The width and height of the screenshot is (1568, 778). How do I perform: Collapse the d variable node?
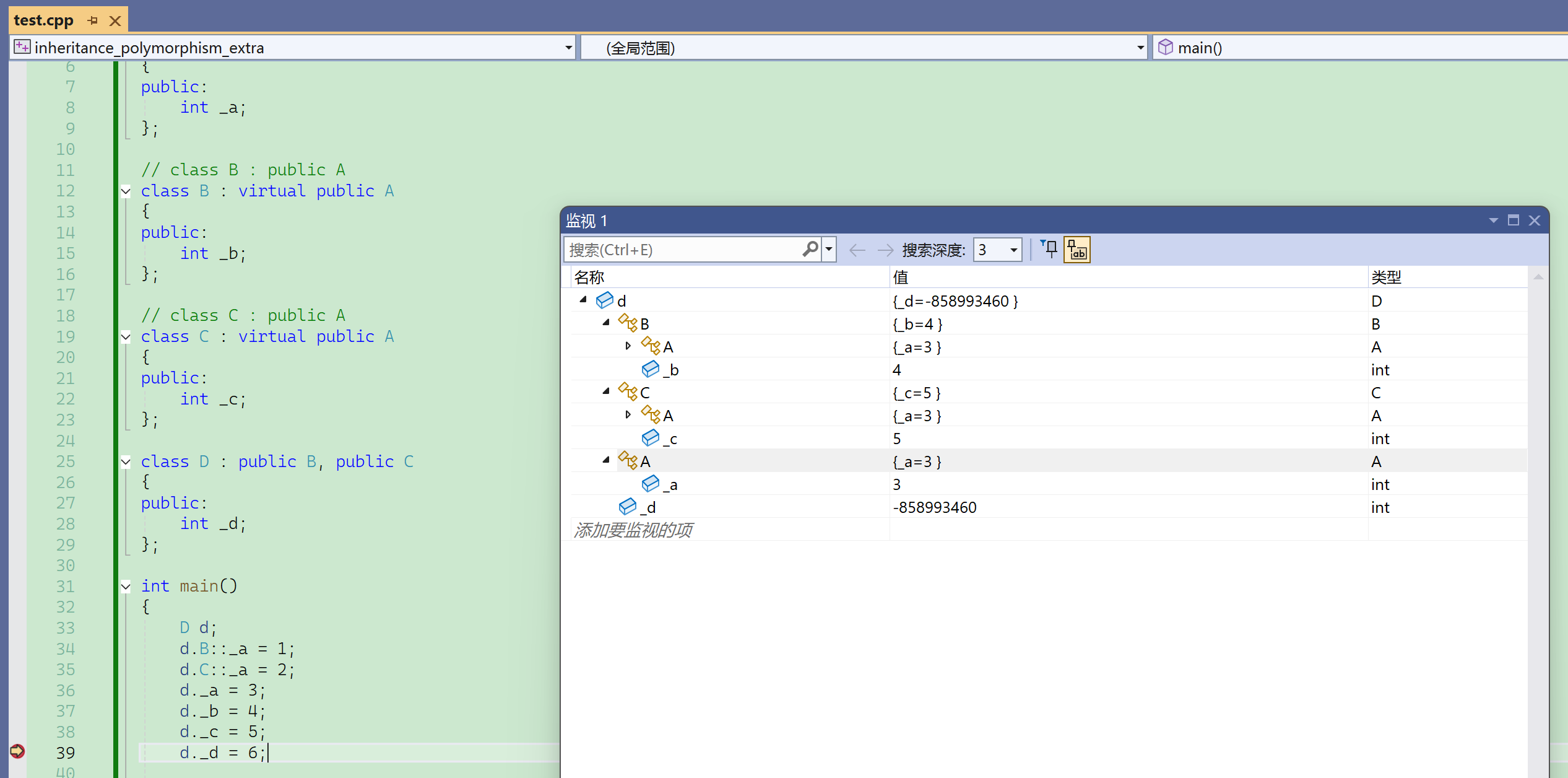(x=583, y=300)
